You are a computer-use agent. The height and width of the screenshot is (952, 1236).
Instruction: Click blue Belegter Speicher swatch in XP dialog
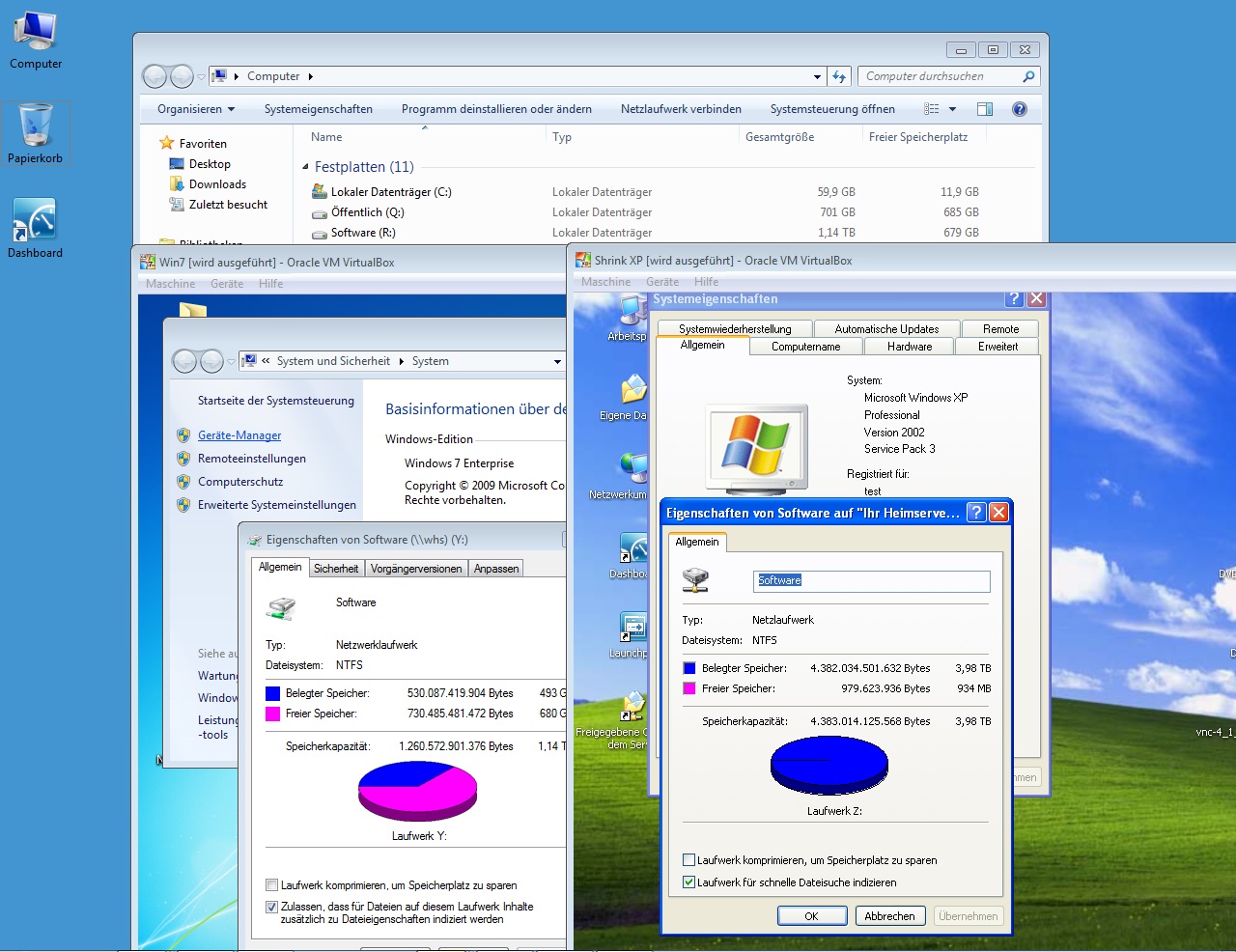tap(689, 668)
